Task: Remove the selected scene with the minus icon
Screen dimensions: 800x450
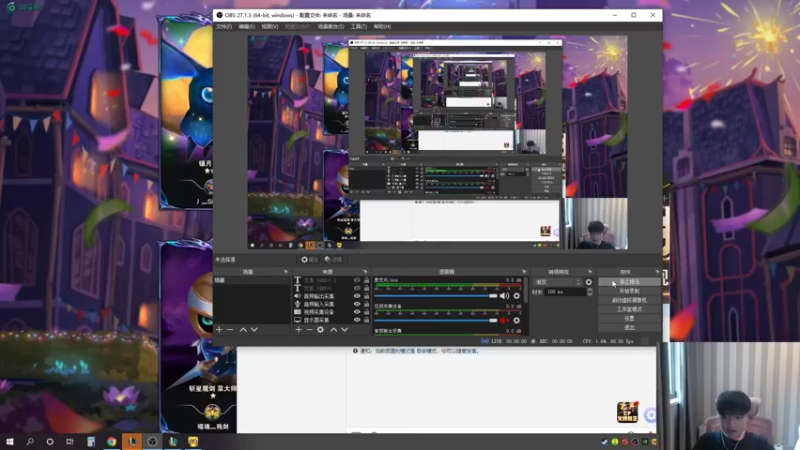Action: [230, 330]
